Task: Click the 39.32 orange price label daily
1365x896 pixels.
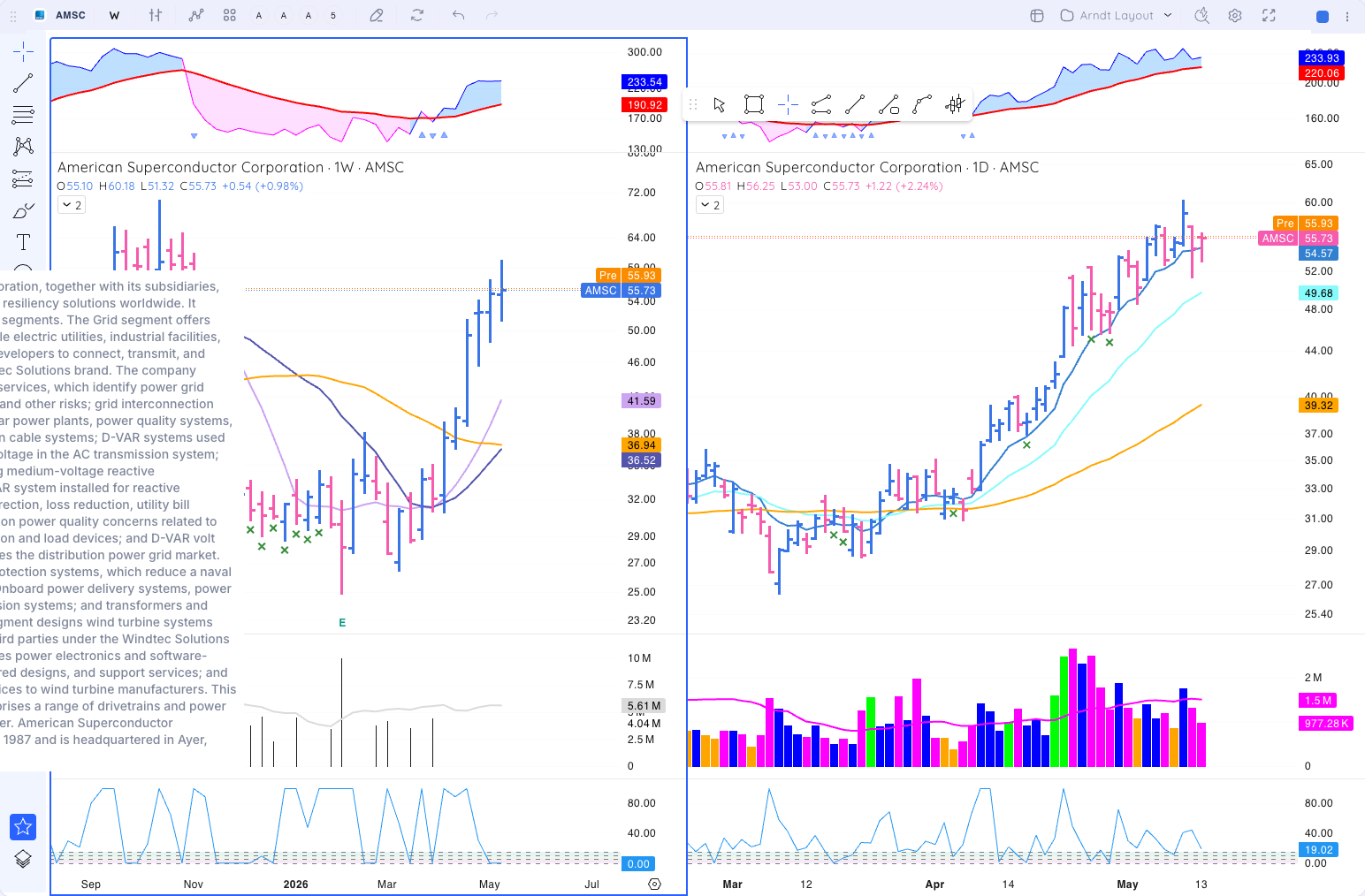Action: point(1318,406)
